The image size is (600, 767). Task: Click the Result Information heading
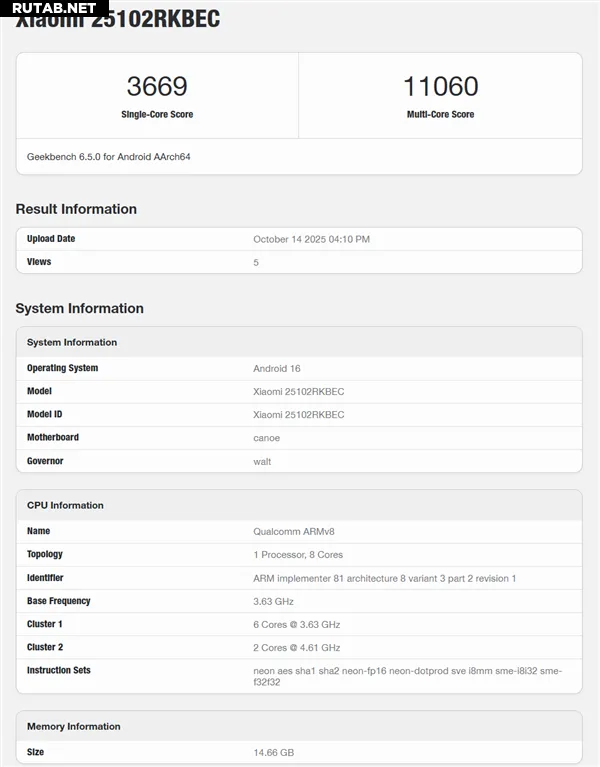(x=76, y=209)
